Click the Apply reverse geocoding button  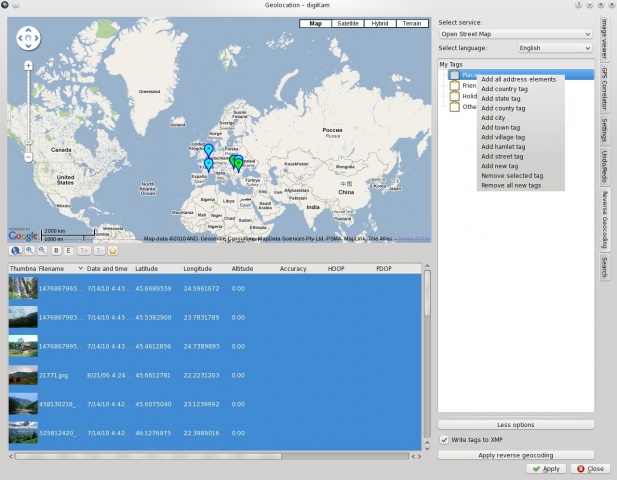click(x=515, y=455)
